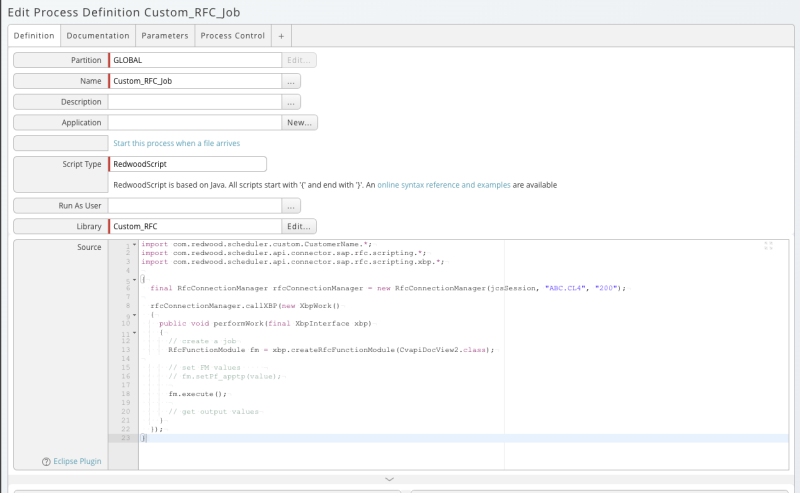Open the Process Control tab
800x493 pixels.
pyautogui.click(x=233, y=36)
